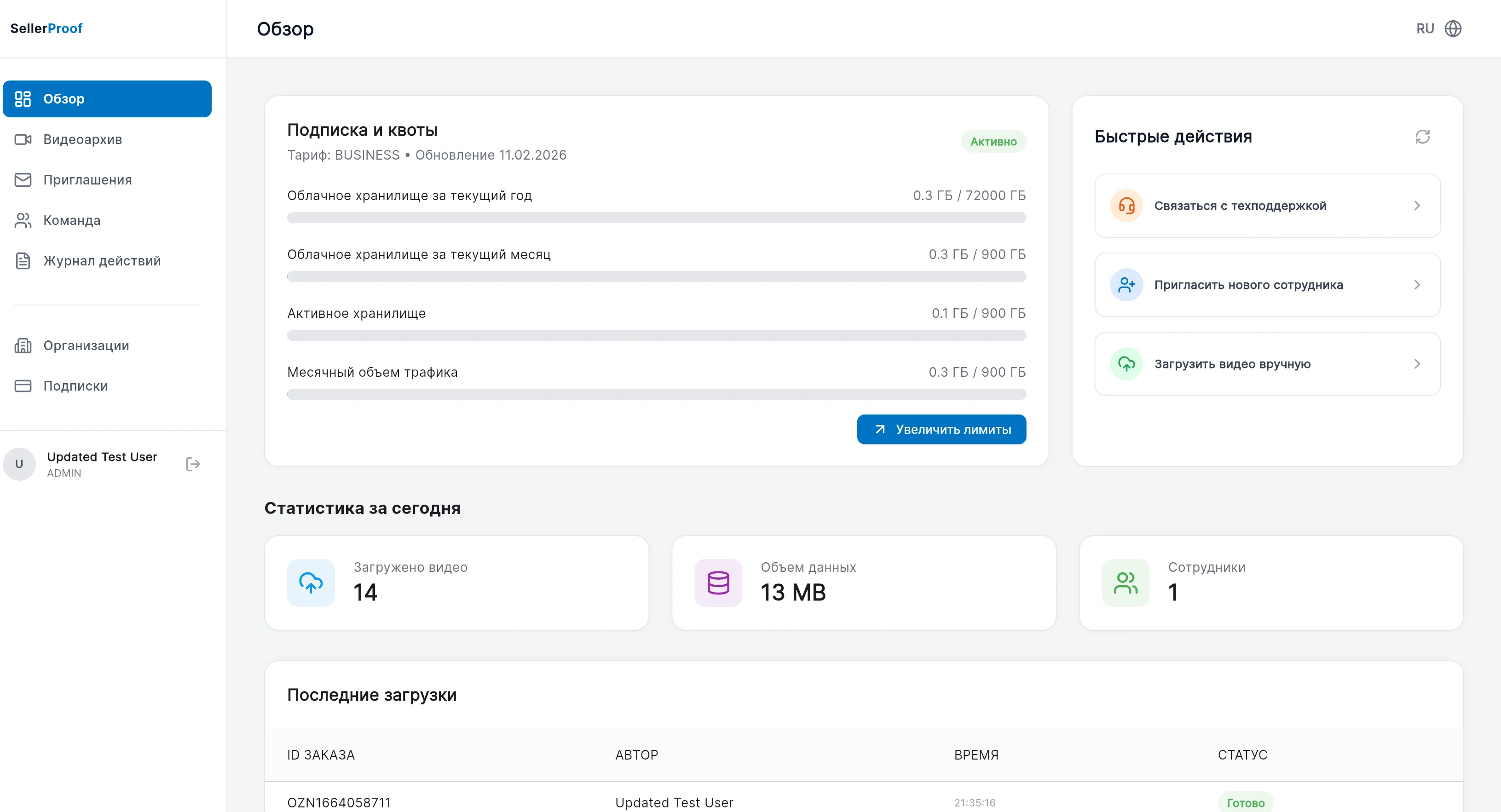
Task: Click the globe language icon
Action: tap(1453, 29)
